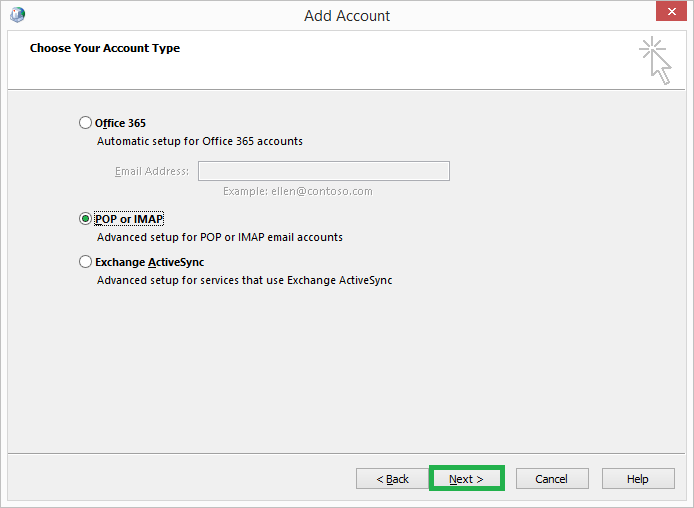
Task: Close the Add Account dialog
Action: [671, 11]
